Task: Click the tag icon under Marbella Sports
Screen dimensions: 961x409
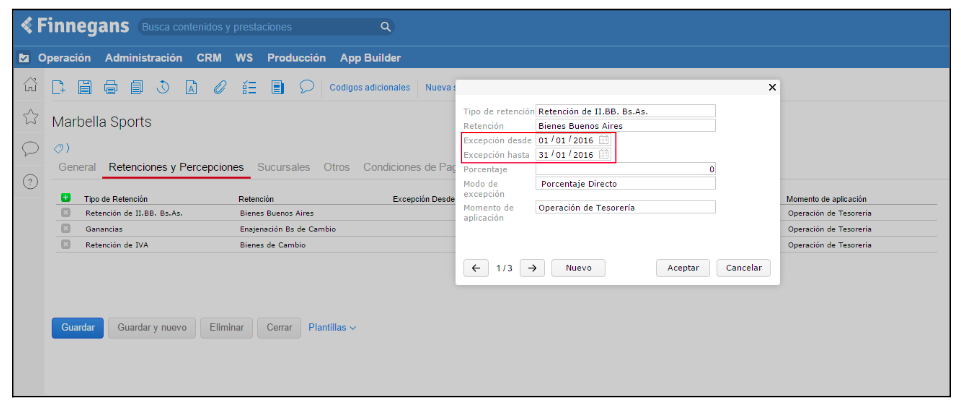Action: click(x=61, y=148)
